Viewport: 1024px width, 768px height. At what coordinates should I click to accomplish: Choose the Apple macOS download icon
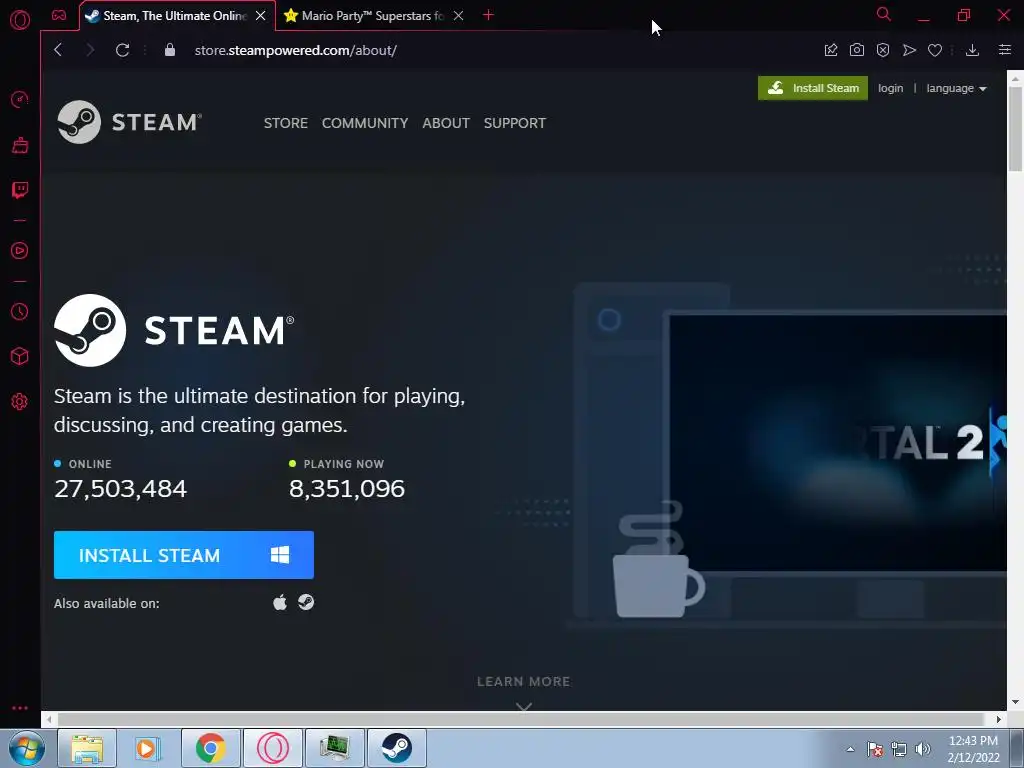[280, 602]
